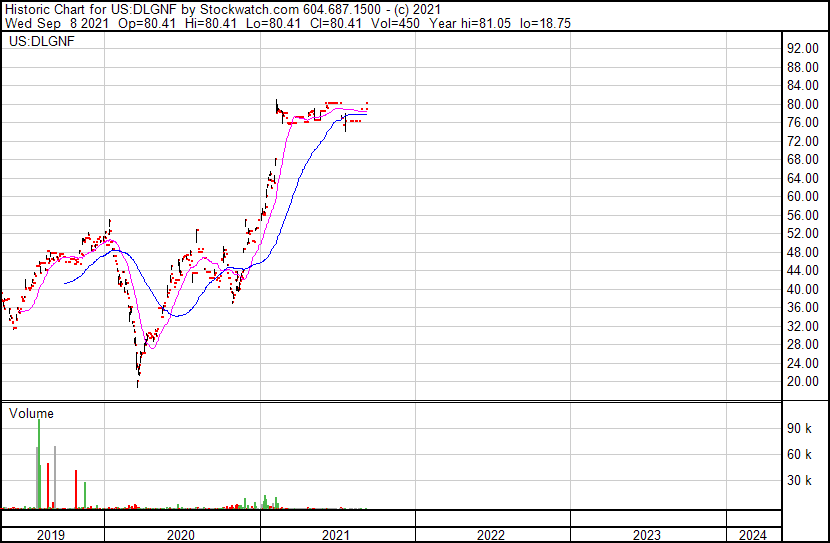Click the 20.00 price axis label
Viewport: 830px width, 543px height.
802,382
